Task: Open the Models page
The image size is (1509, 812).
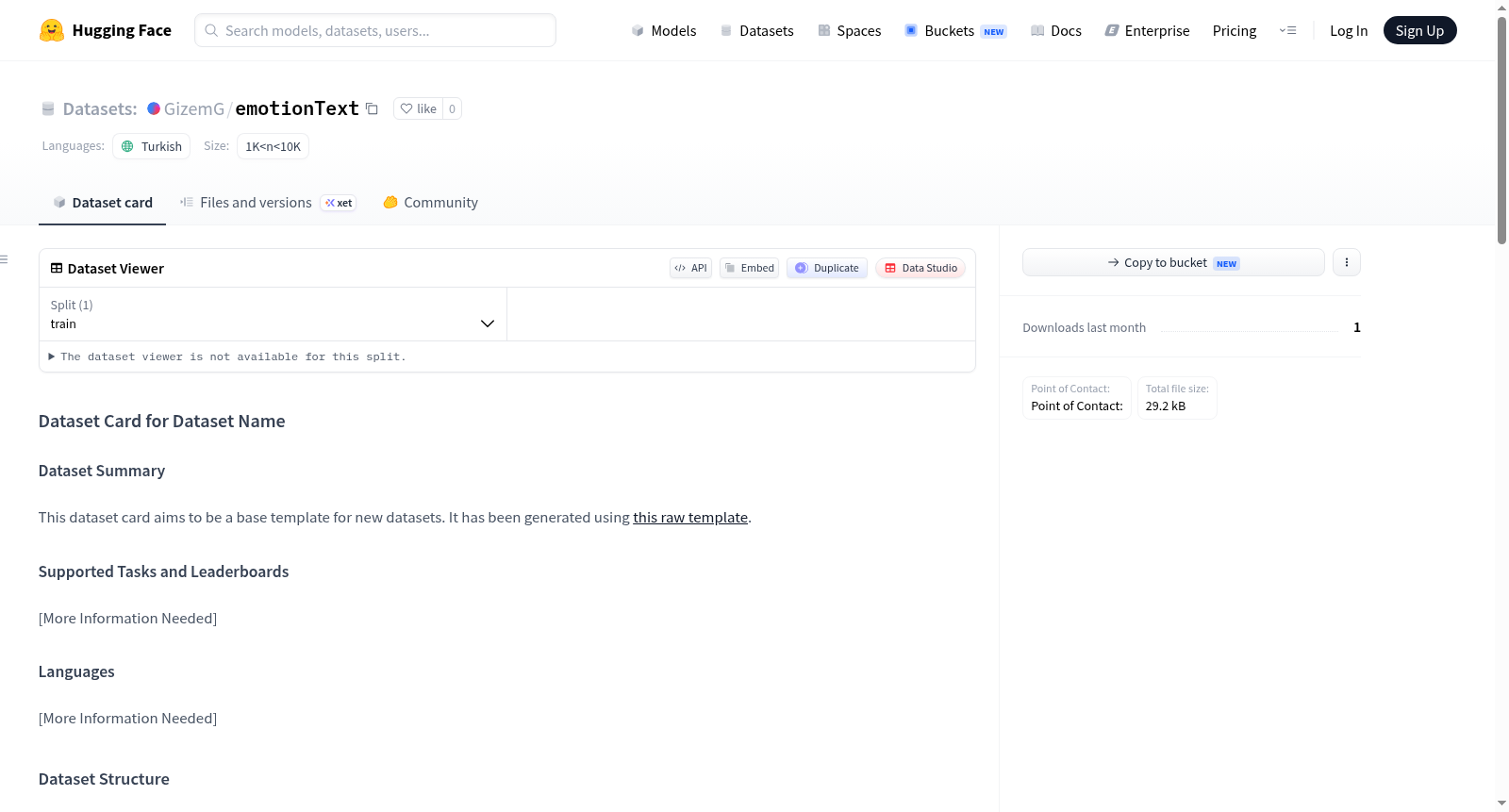Action: coord(664,30)
